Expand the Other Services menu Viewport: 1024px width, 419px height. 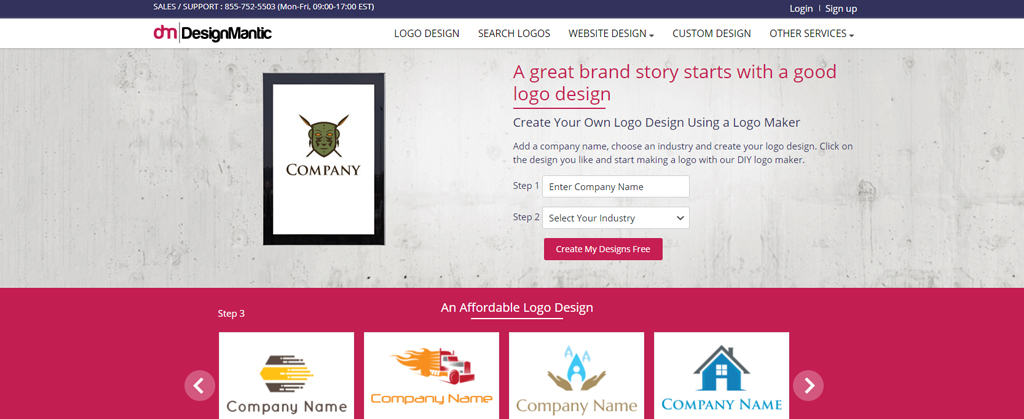pyautogui.click(x=811, y=33)
